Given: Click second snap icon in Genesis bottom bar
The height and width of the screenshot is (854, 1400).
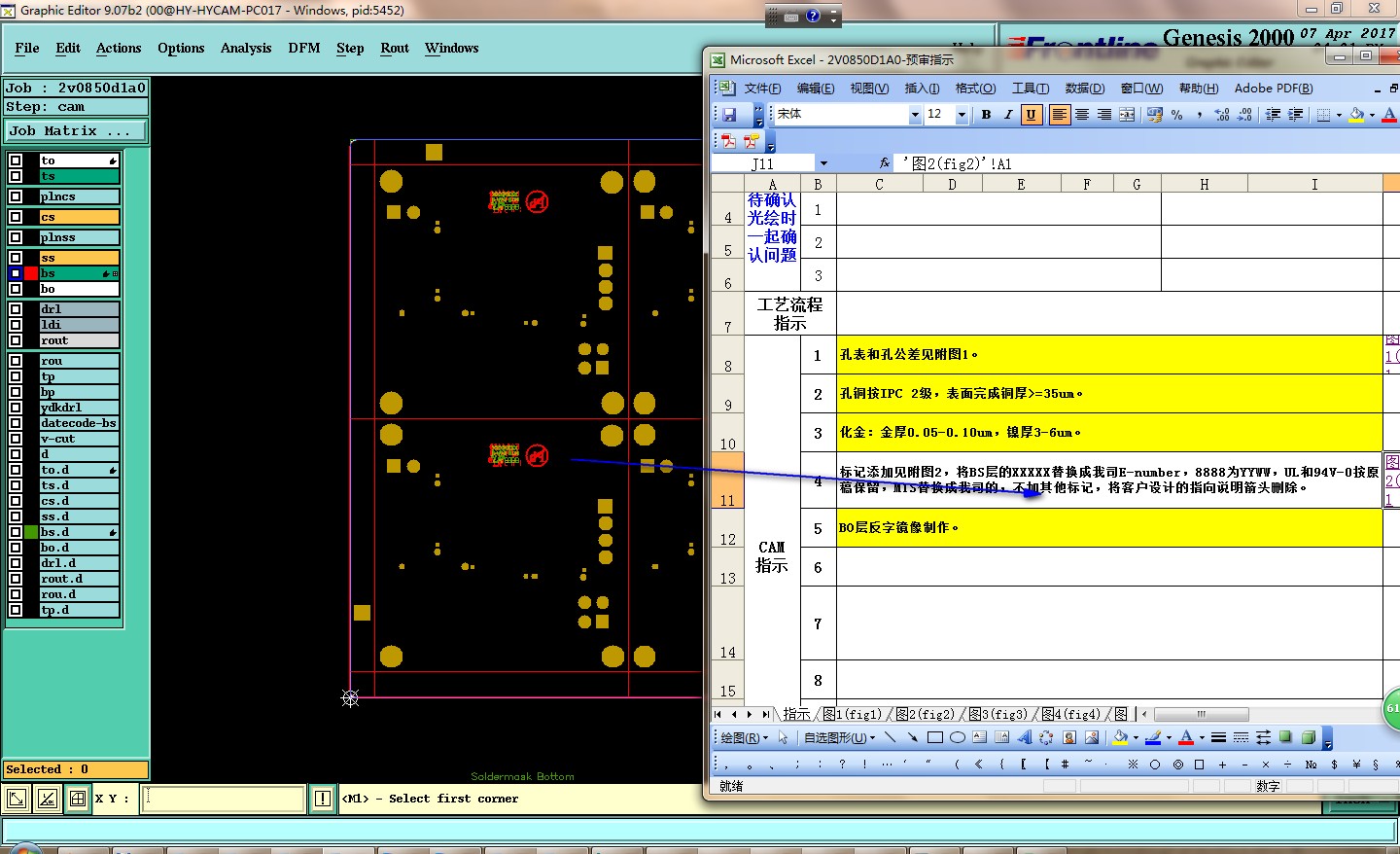Looking at the screenshot, I should click(x=47, y=799).
